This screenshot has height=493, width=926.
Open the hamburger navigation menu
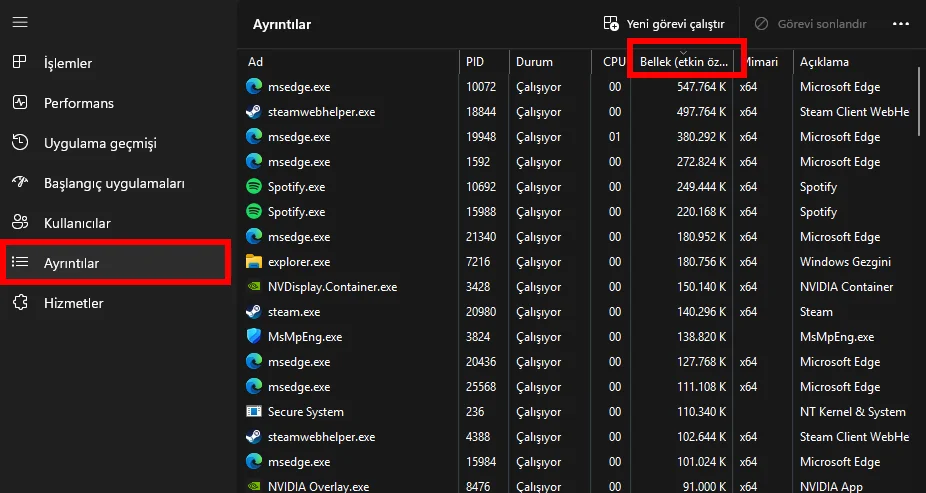click(x=20, y=22)
